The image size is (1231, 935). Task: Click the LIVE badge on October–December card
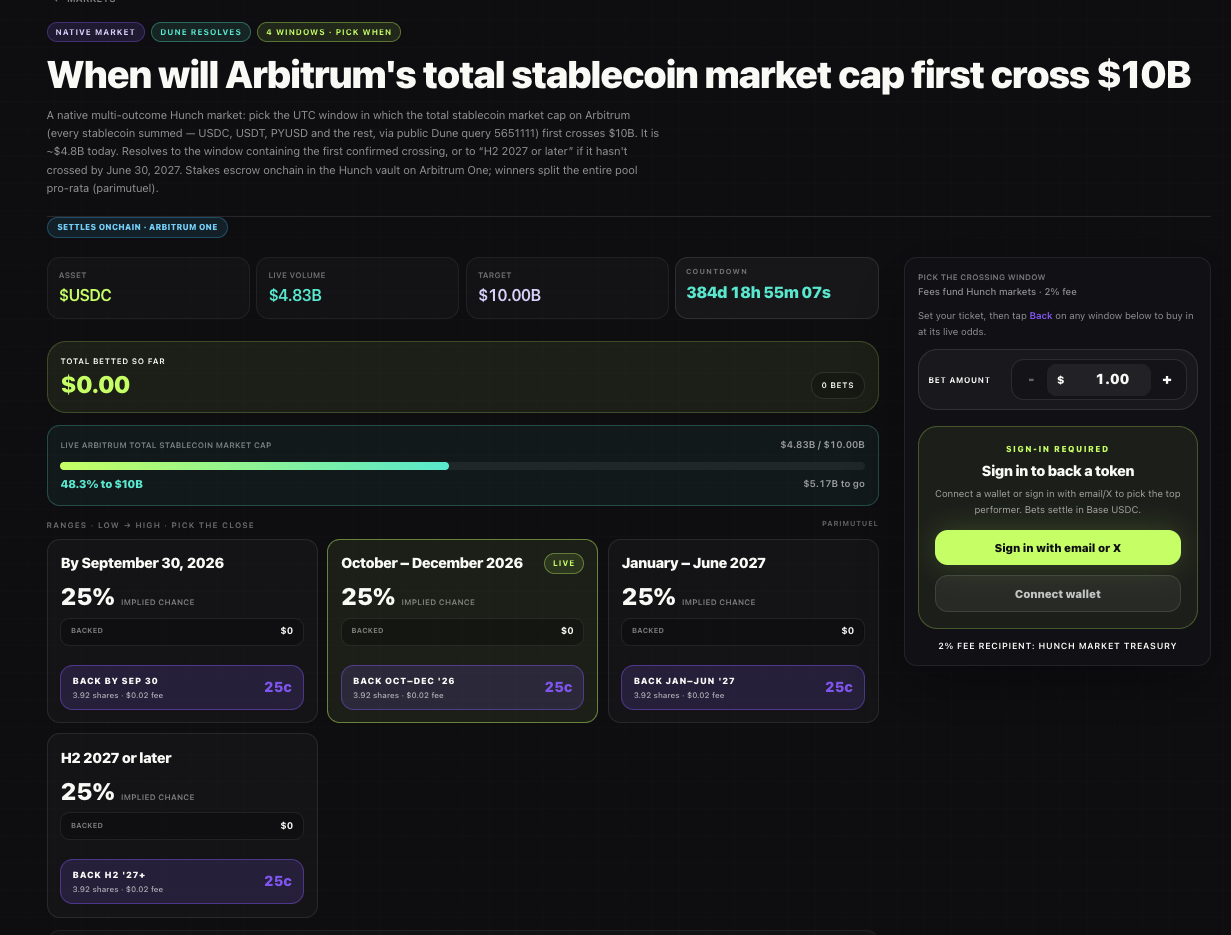click(x=564, y=563)
